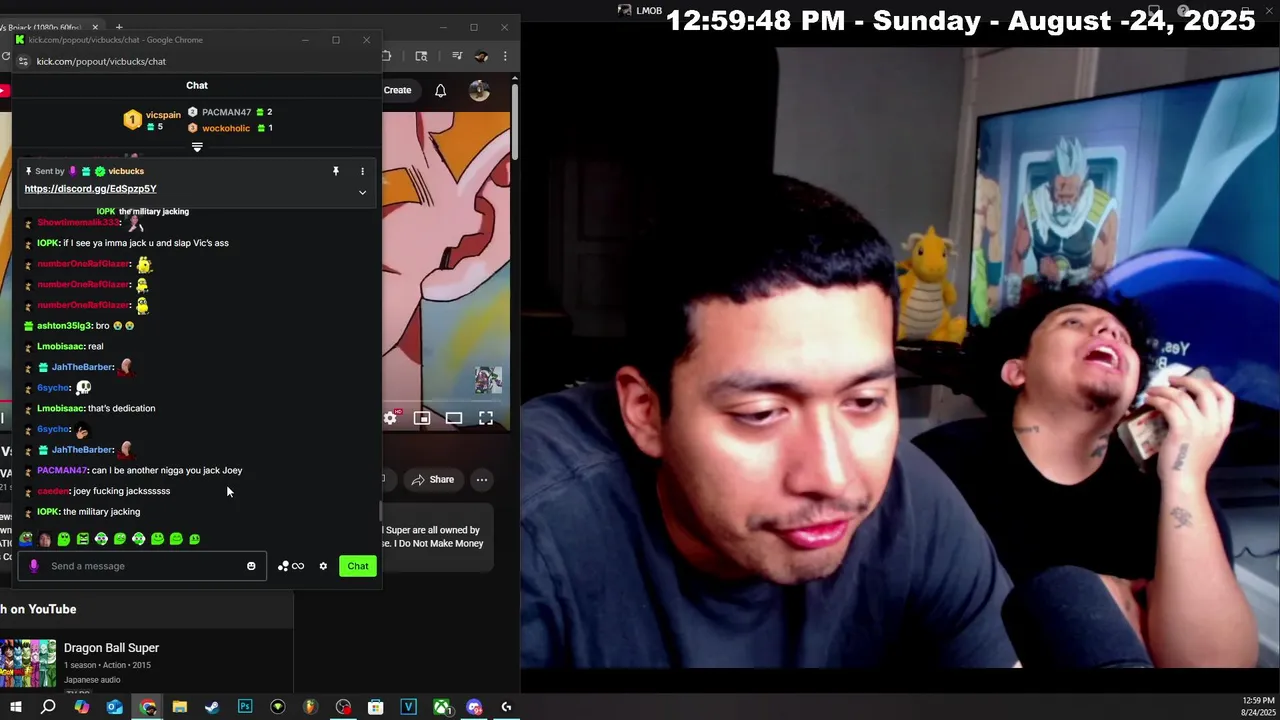Open Chrome three-dot menu in YouTube window
Image resolution: width=1280 pixels, height=720 pixels.
(x=505, y=56)
